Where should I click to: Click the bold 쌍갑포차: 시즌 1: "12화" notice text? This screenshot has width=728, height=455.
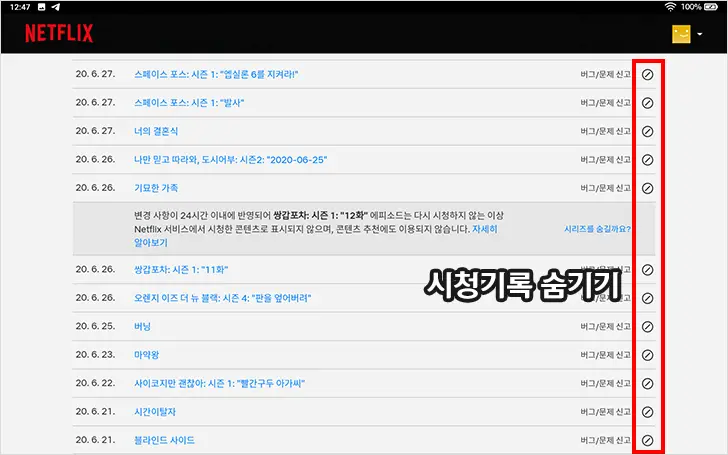(x=320, y=215)
